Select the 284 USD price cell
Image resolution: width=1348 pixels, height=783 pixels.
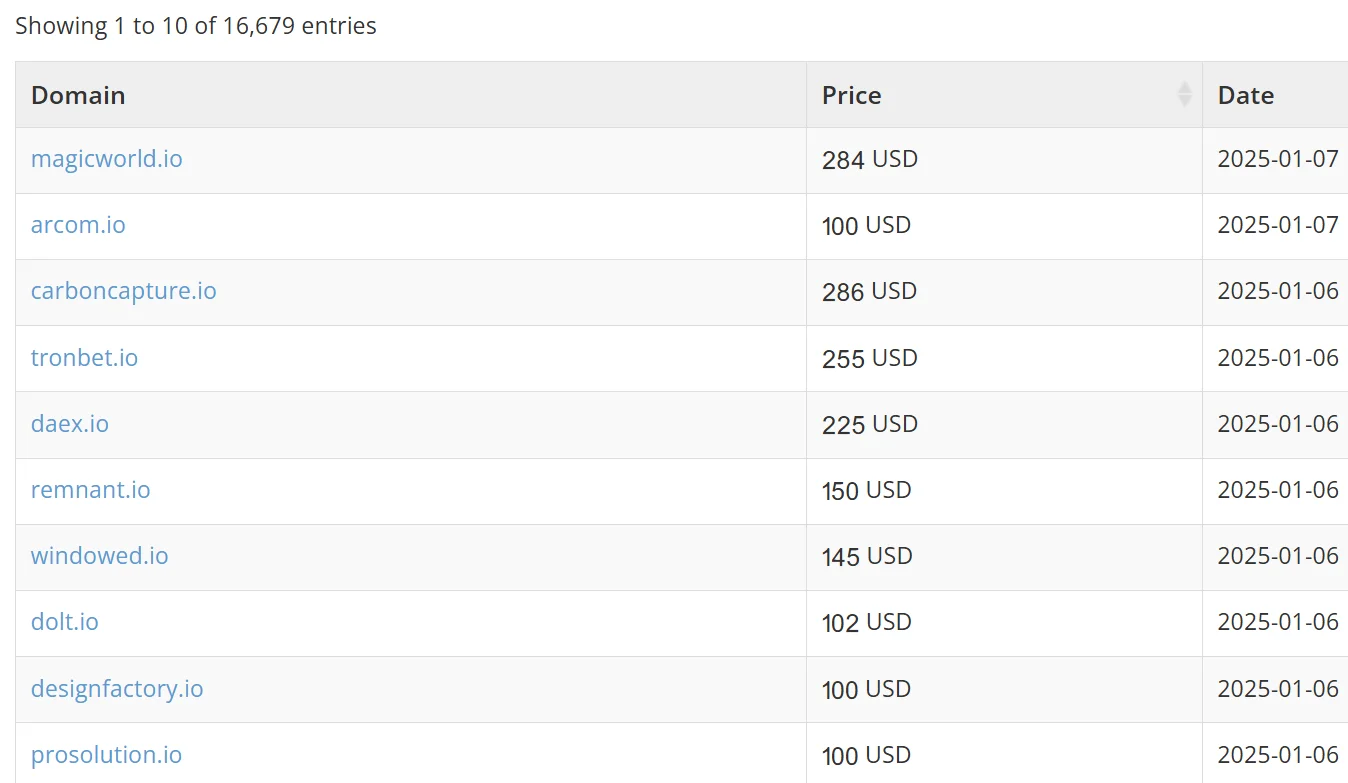tap(1004, 160)
